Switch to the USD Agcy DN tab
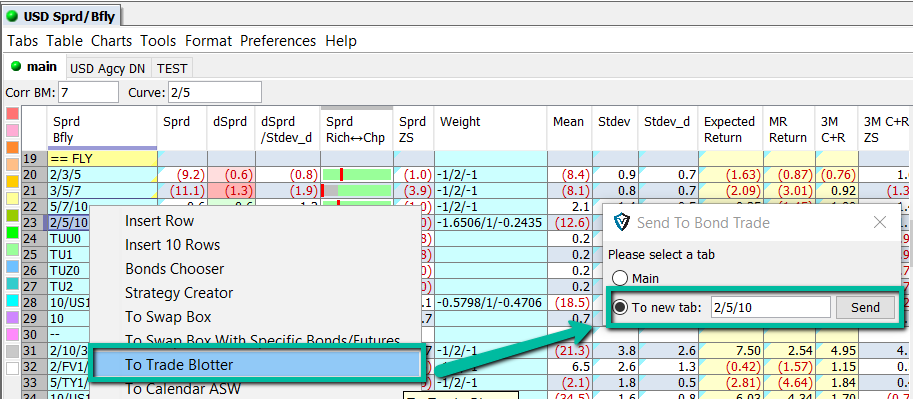The height and width of the screenshot is (399, 913). 108,69
